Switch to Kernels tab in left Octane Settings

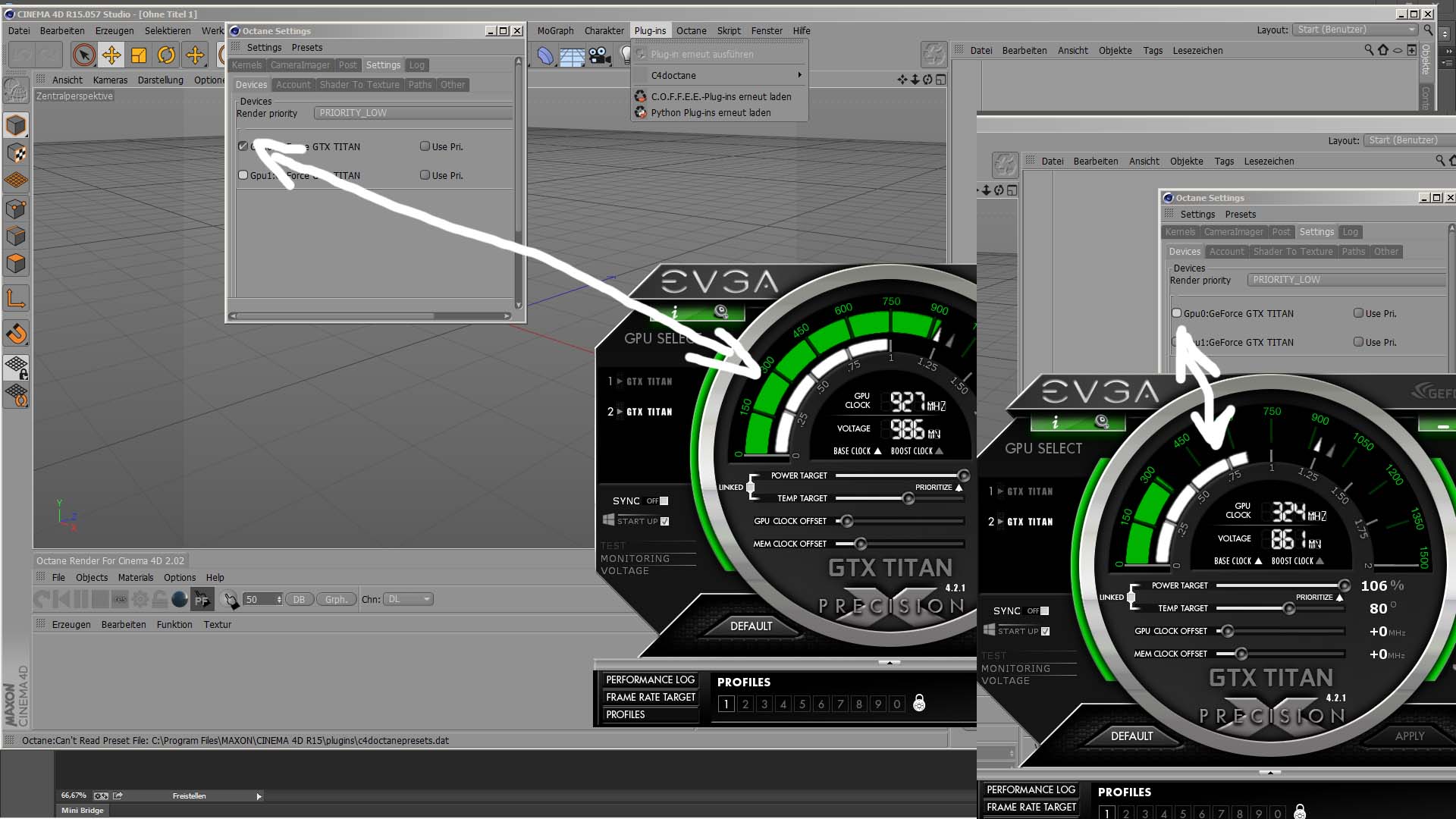pyautogui.click(x=246, y=65)
